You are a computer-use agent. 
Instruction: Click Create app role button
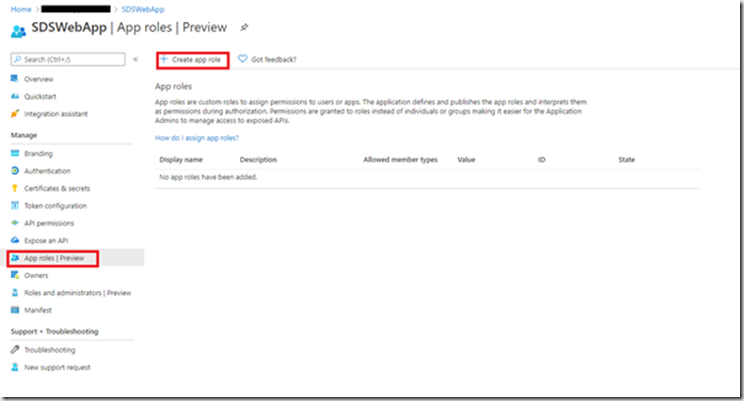click(191, 59)
